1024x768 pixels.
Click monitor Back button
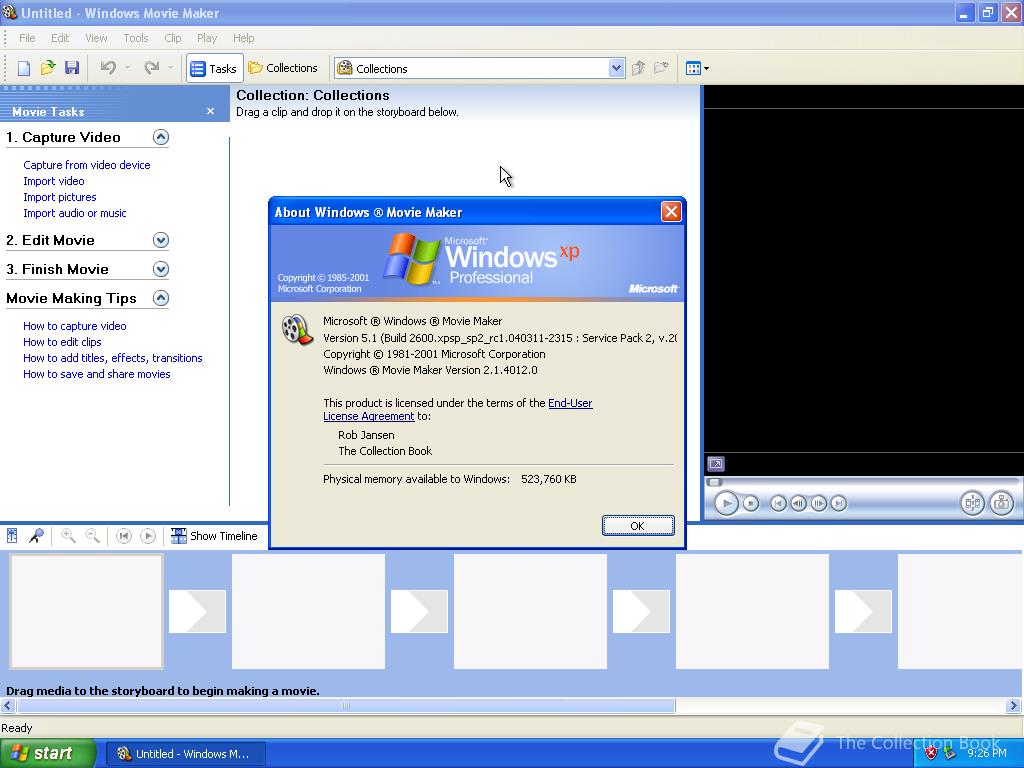point(778,504)
